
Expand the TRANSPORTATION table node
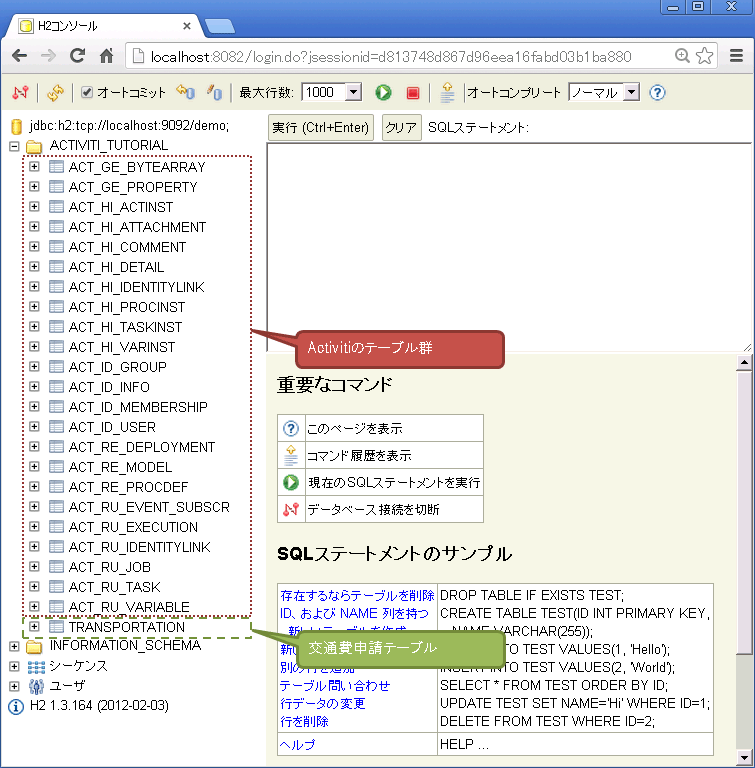point(34,626)
